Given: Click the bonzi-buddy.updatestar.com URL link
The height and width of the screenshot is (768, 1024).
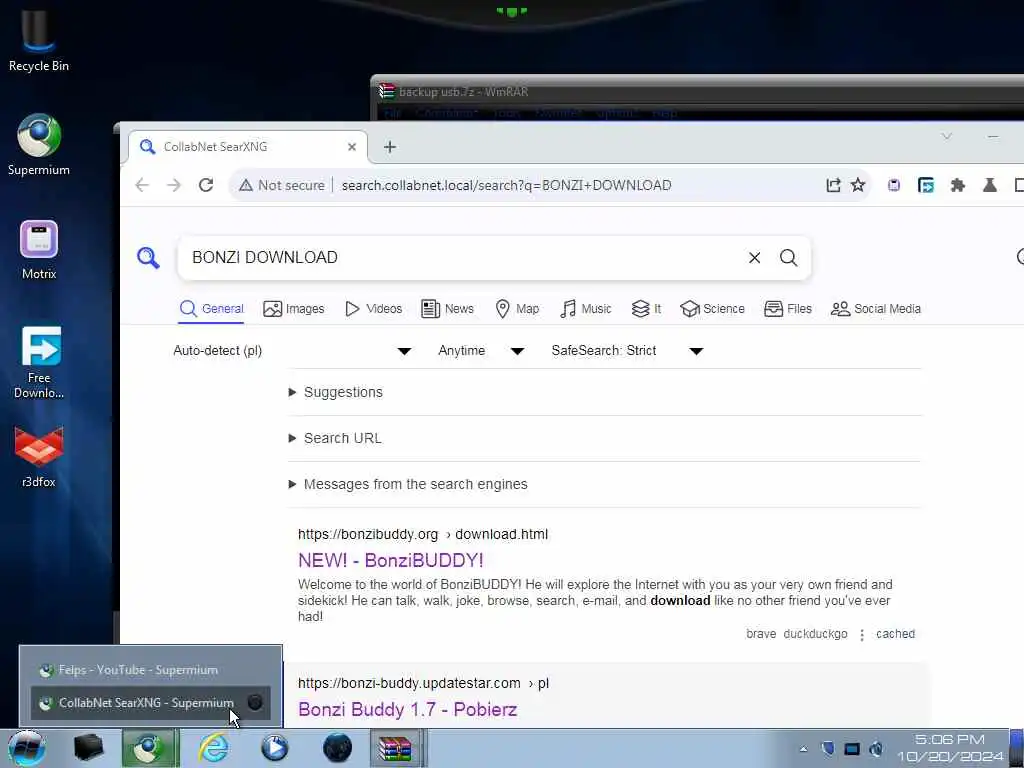Looking at the screenshot, I should 423,683.
